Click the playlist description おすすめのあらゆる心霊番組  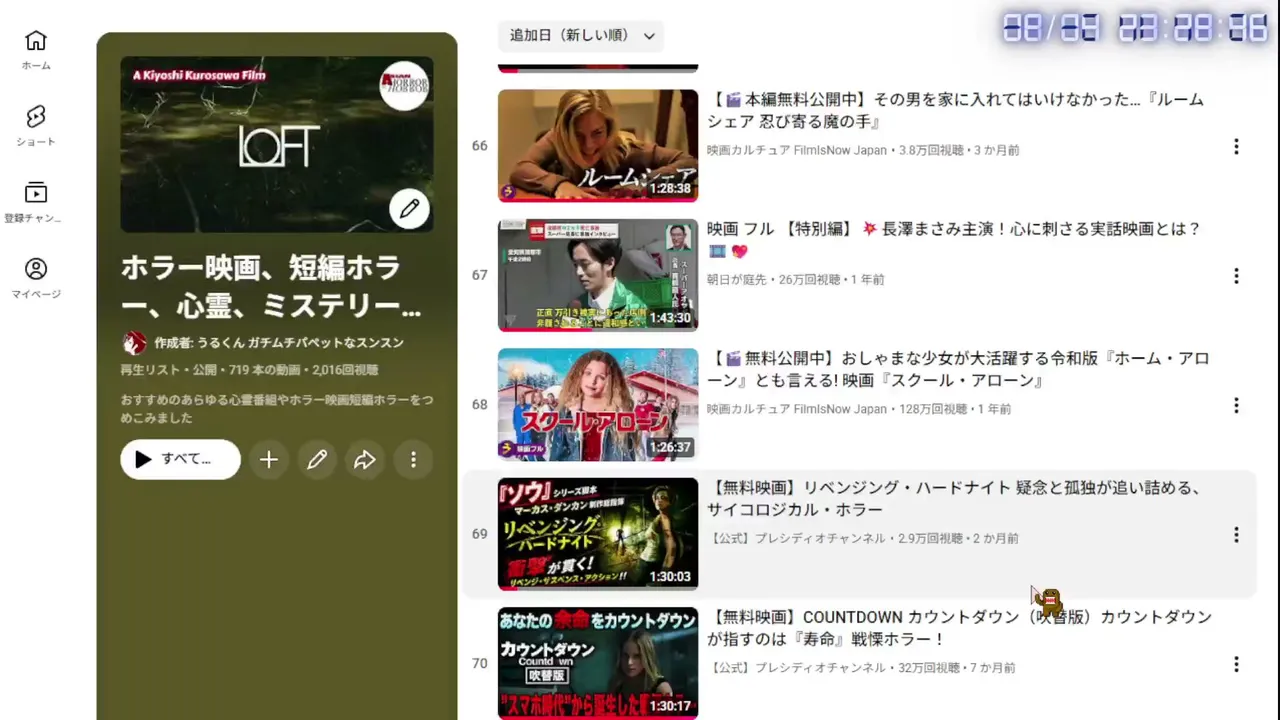pyautogui.click(x=277, y=408)
